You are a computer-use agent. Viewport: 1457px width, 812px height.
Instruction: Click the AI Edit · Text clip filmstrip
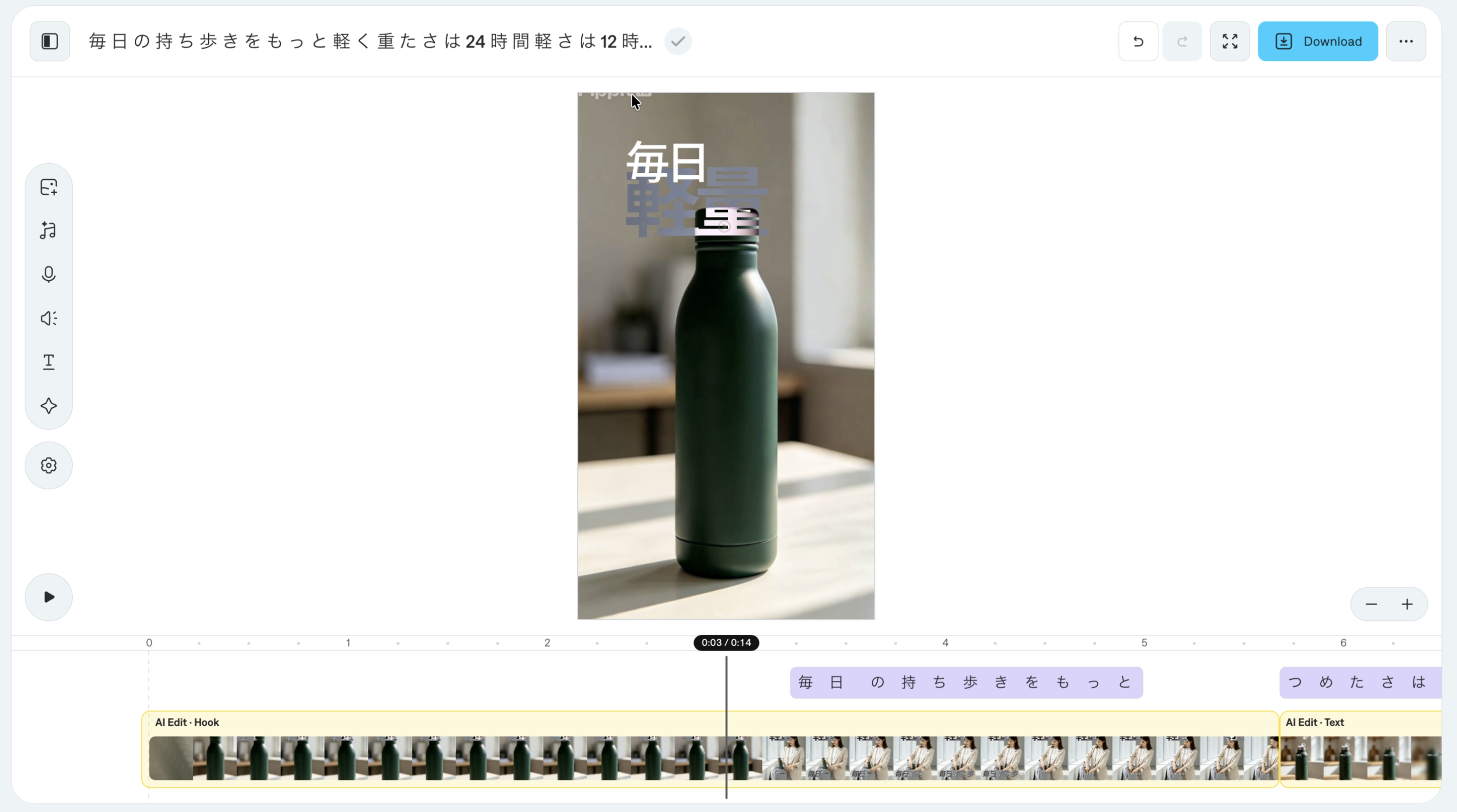point(1361,758)
